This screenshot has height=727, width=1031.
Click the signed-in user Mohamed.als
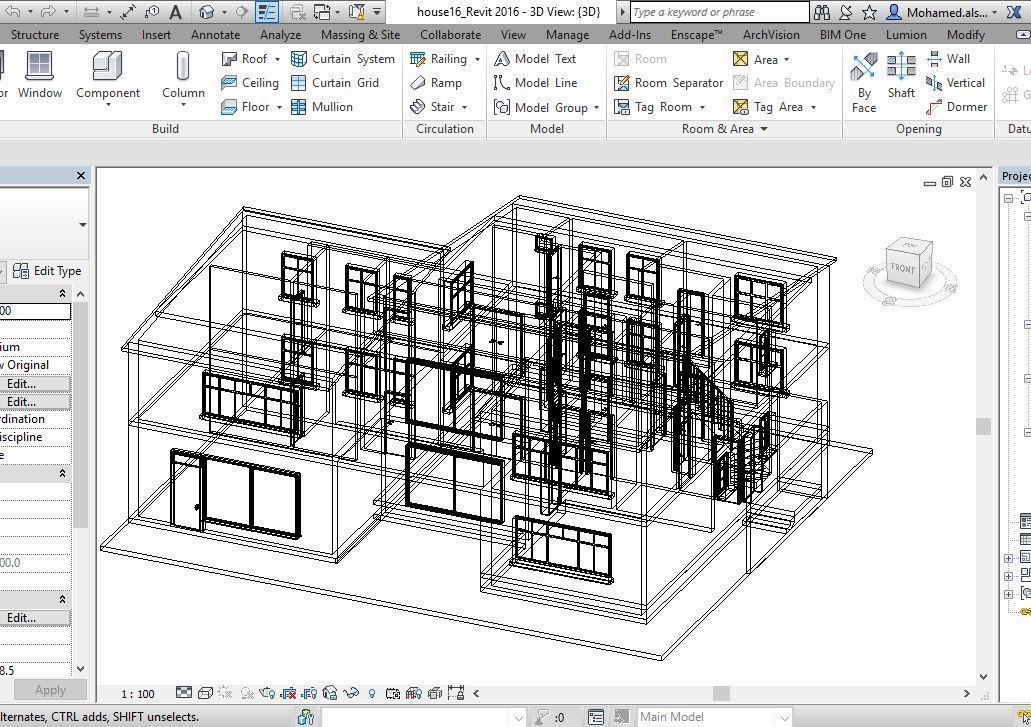point(942,12)
